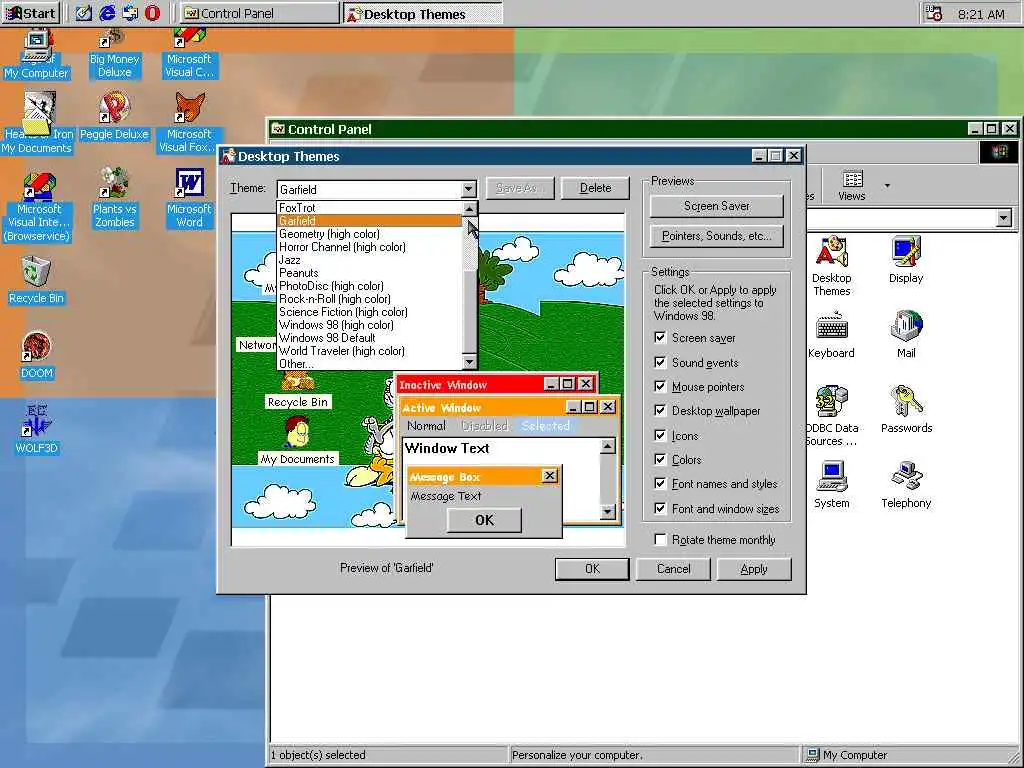Open the Microsoft Word desktop shortcut
1024x768 pixels.
[189, 198]
